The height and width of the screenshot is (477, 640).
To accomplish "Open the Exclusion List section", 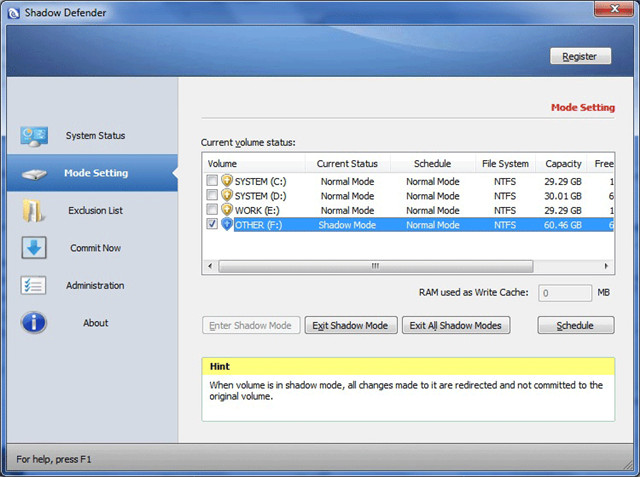I will point(92,211).
